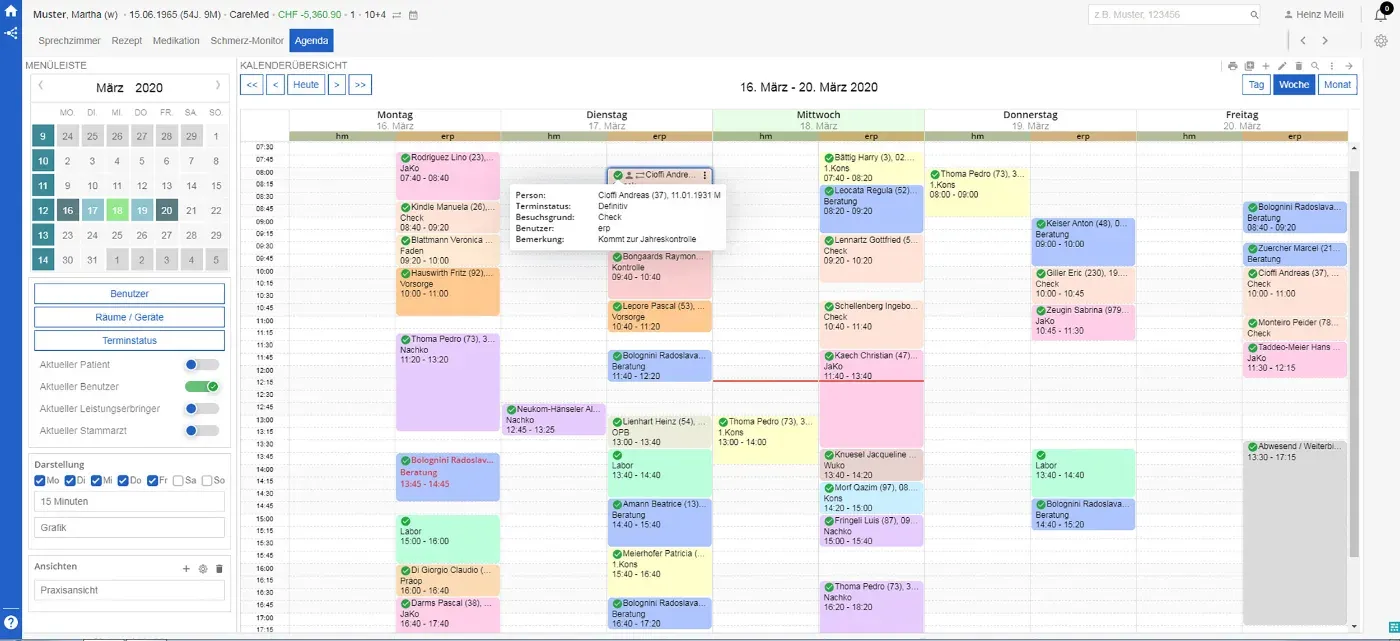Delete appointment with calendar toolbar trash icon
The image size is (1400, 641).
click(x=1299, y=66)
